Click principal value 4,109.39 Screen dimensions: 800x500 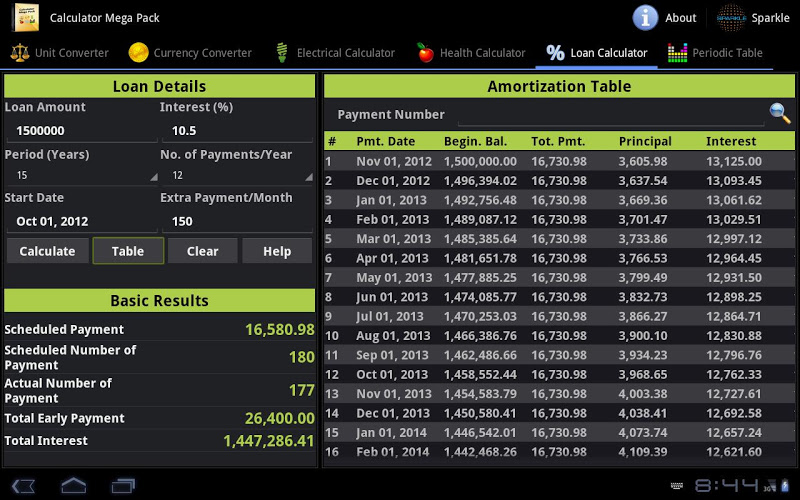pos(643,452)
